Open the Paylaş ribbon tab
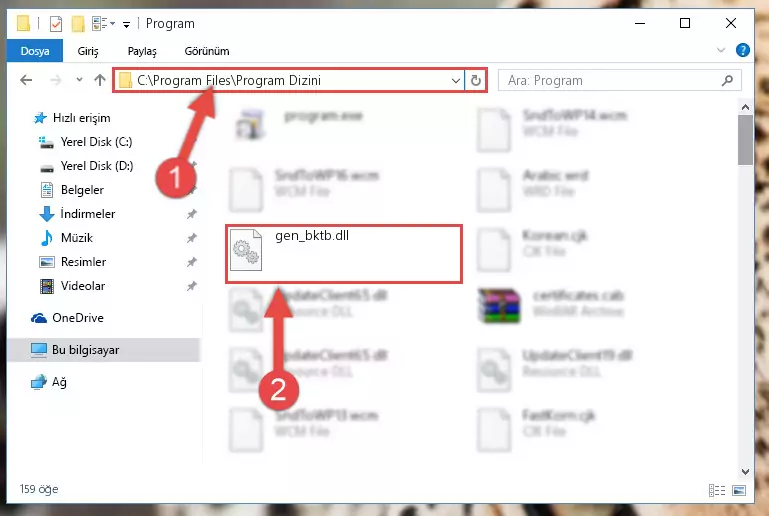 point(142,51)
